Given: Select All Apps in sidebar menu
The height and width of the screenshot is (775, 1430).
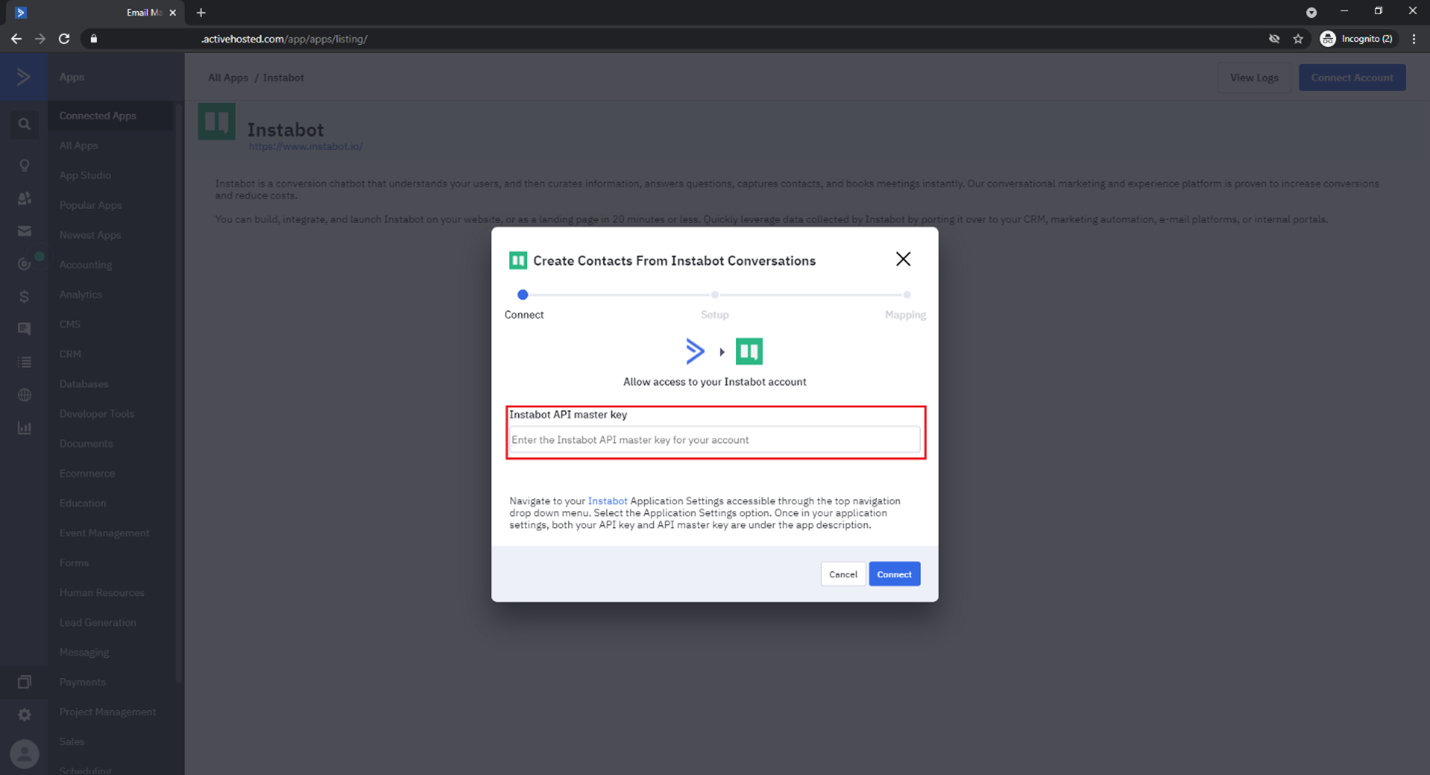Looking at the screenshot, I should [78, 146].
